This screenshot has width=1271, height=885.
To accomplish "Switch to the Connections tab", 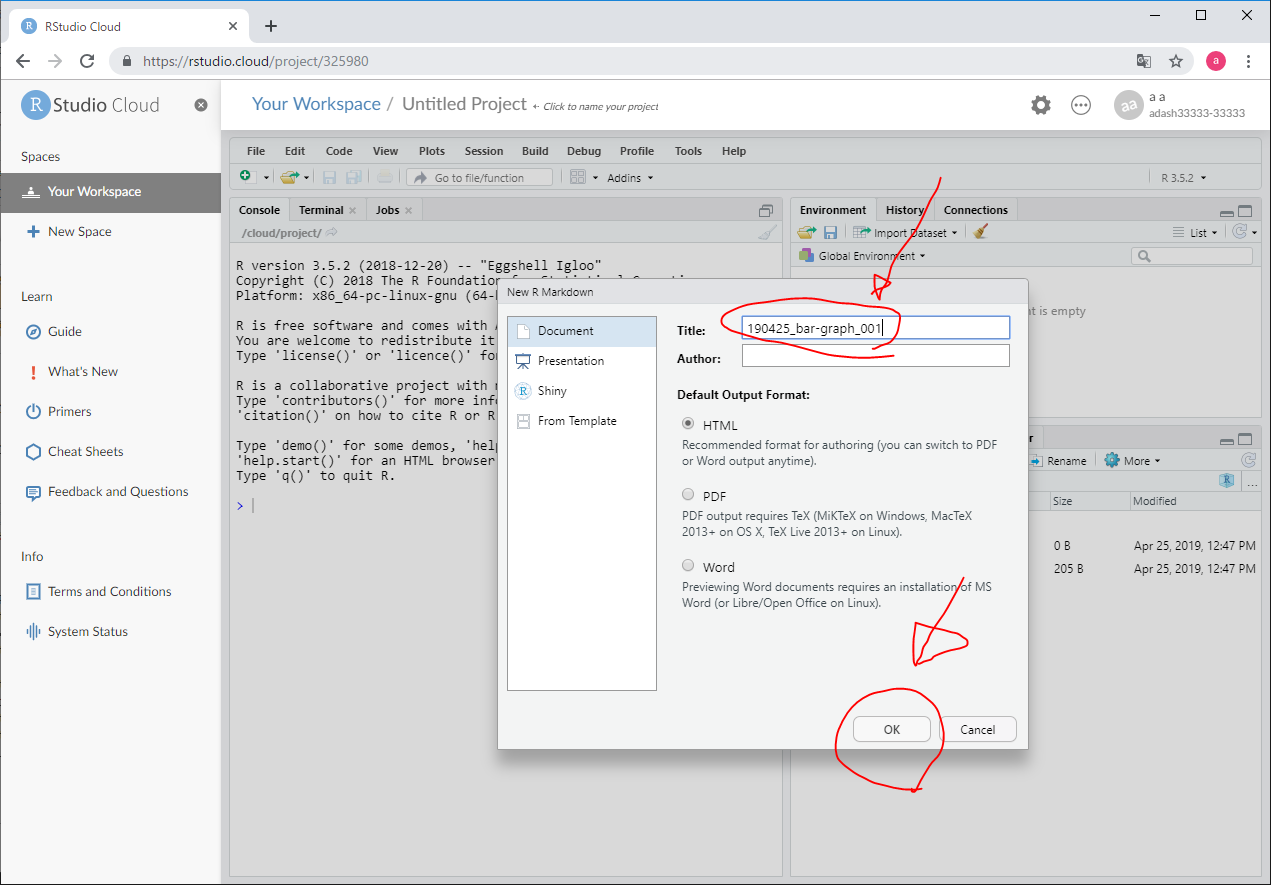I will click(976, 210).
